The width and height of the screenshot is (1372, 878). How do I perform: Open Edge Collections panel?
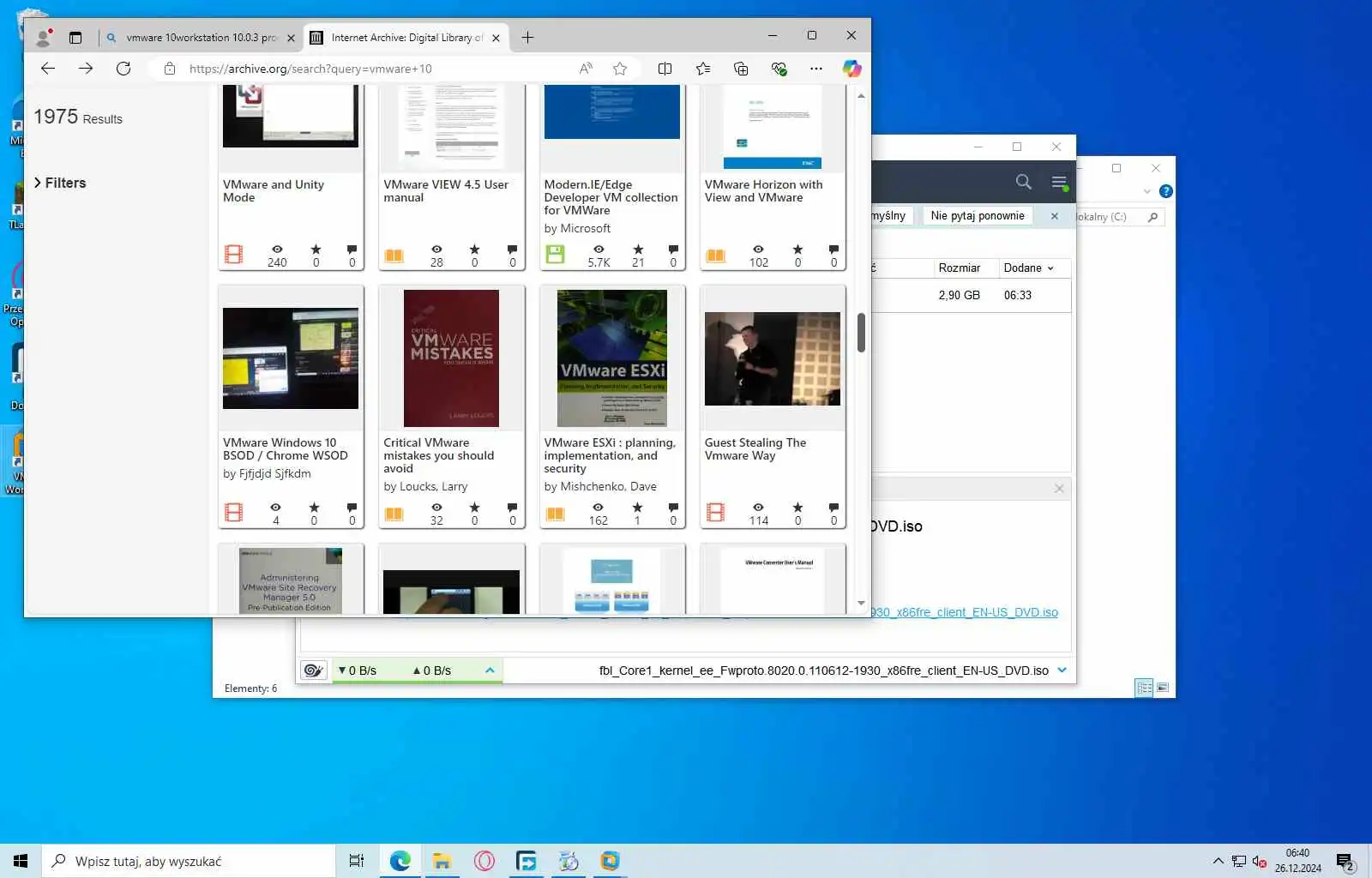tap(741, 69)
